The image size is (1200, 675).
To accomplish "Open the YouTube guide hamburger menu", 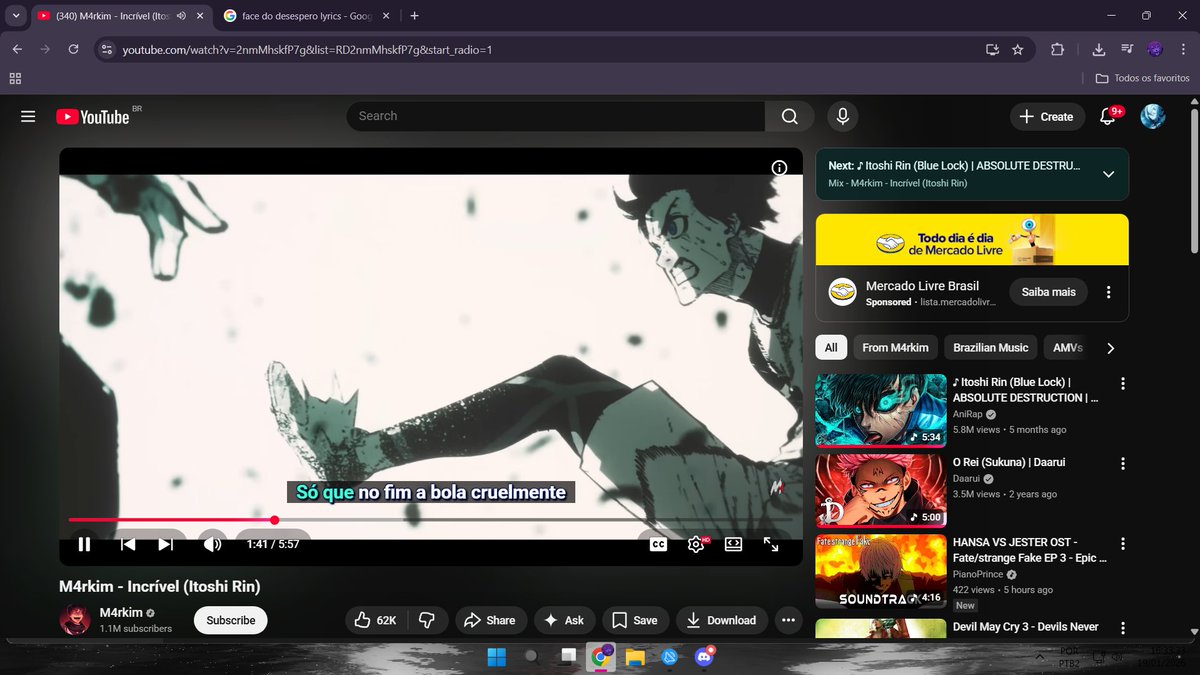I will (x=28, y=117).
